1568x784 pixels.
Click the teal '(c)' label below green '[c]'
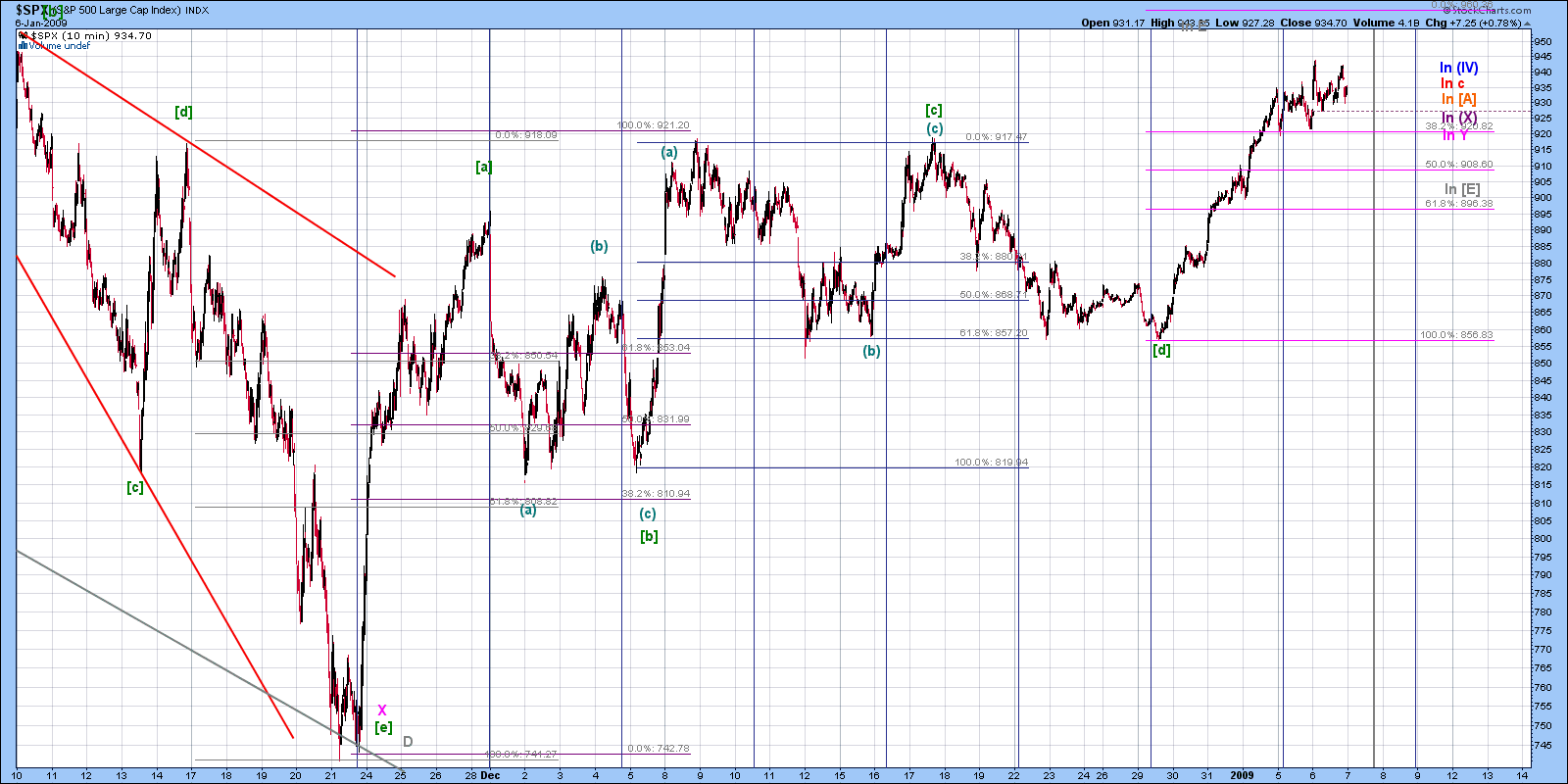click(x=935, y=128)
